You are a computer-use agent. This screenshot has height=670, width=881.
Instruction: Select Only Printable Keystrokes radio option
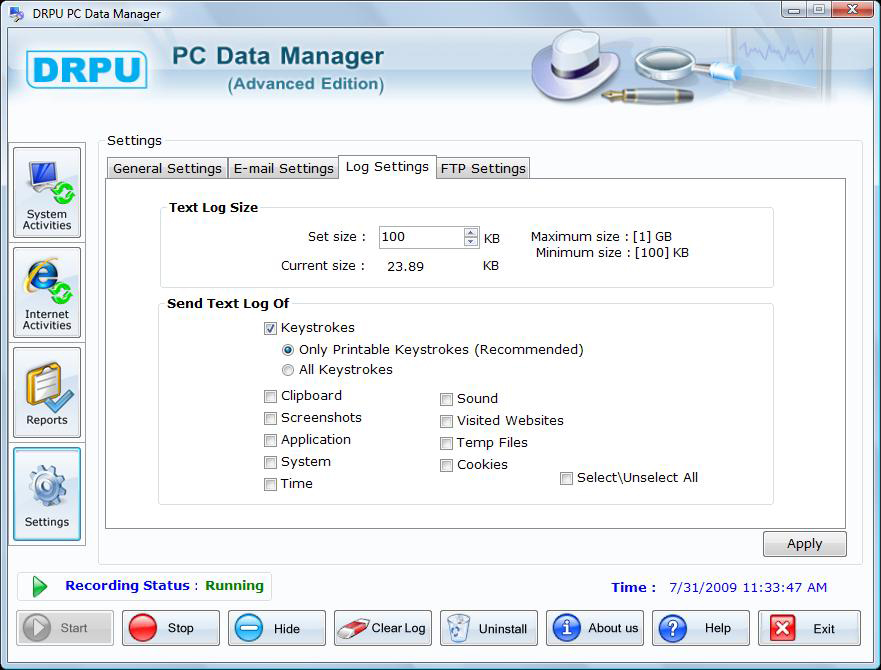pos(288,350)
